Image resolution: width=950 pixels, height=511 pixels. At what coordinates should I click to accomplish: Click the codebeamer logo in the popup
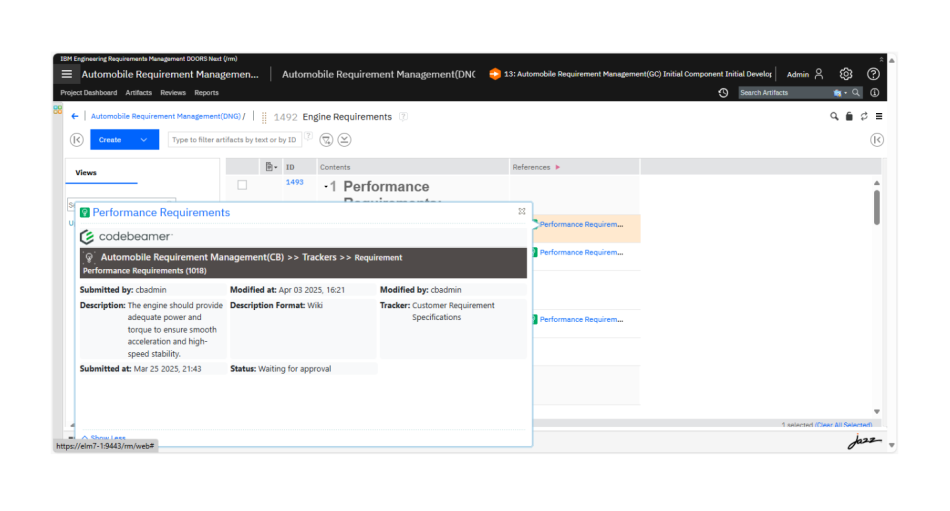pos(127,236)
